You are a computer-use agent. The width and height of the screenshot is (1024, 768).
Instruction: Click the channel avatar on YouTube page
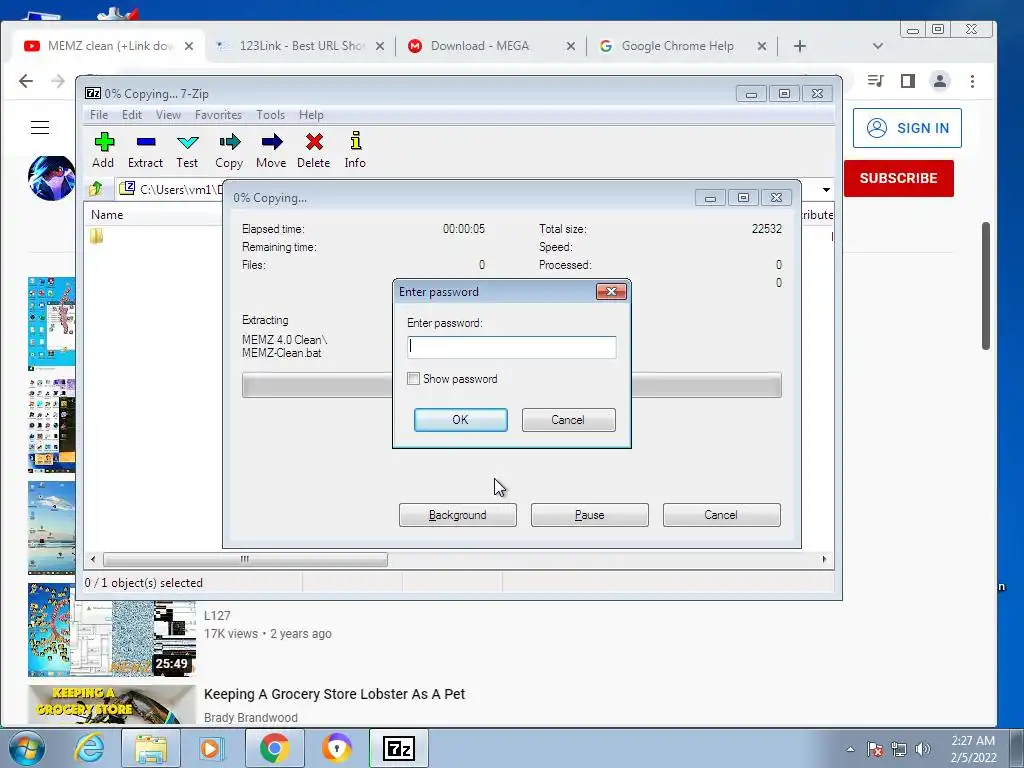click(52, 178)
